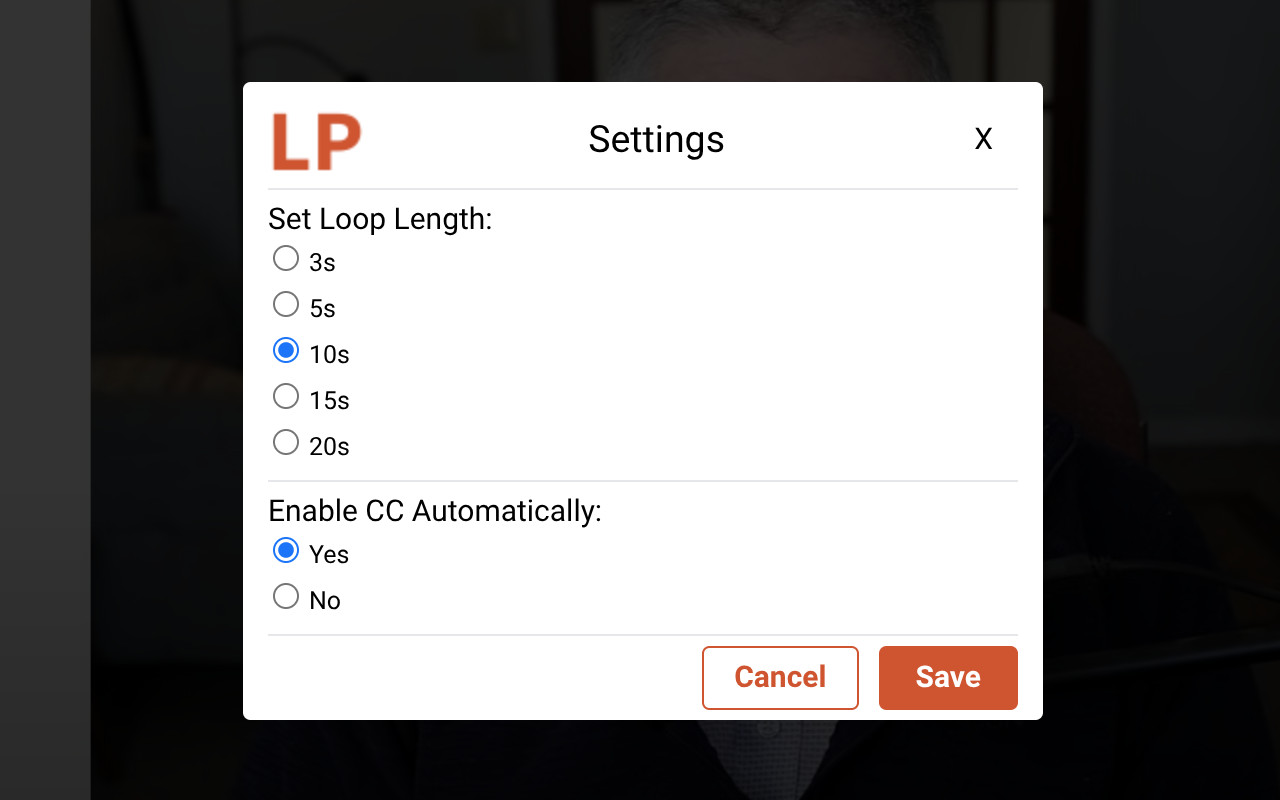Close the Settings dialog with the X
The width and height of the screenshot is (1280, 800).
point(984,139)
